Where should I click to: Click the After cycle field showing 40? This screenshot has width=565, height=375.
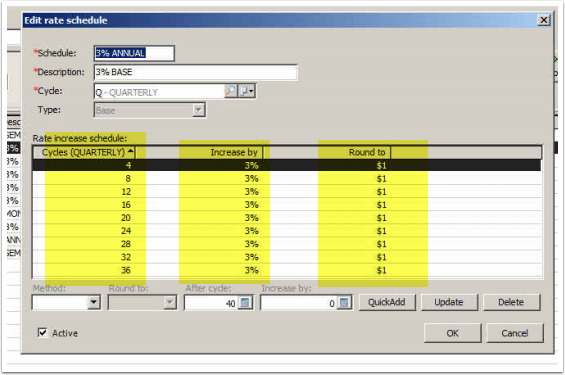coord(211,303)
